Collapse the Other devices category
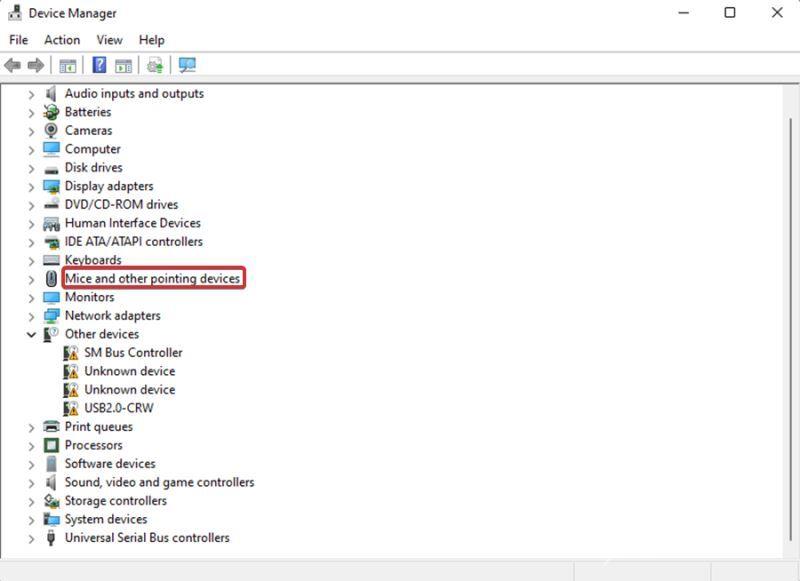This screenshot has height=581, width=800. click(31, 334)
